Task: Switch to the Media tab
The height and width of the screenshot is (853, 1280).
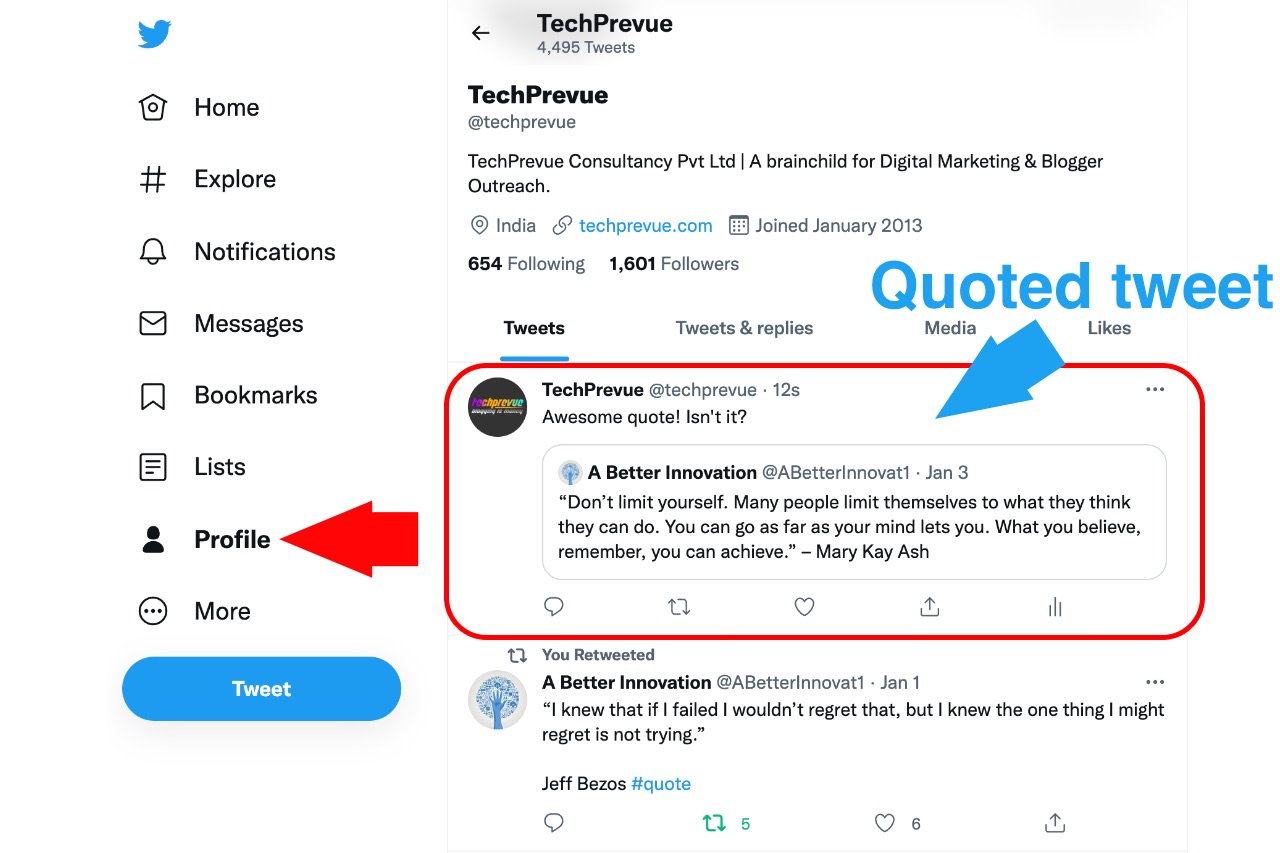Action: (950, 328)
